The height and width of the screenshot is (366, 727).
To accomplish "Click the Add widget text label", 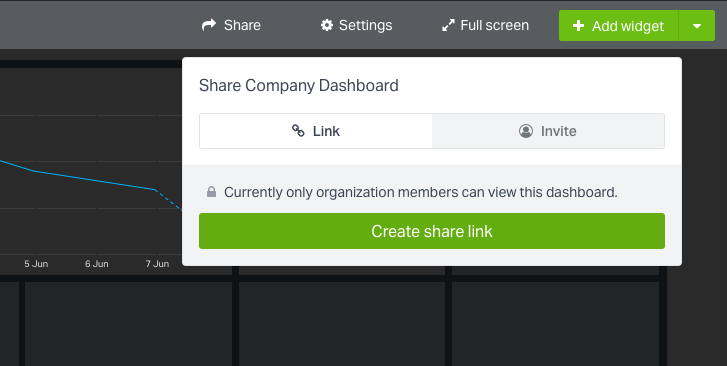I will tap(628, 26).
